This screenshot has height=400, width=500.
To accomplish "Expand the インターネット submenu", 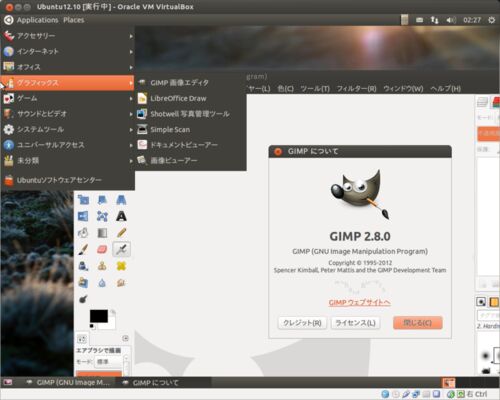I will 67,51.
